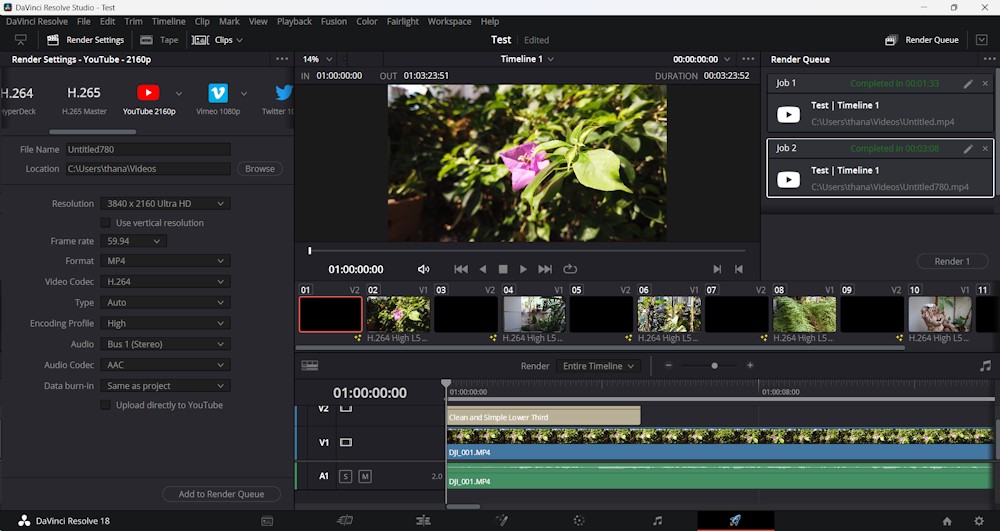Open the Cut page icon

click(345, 521)
